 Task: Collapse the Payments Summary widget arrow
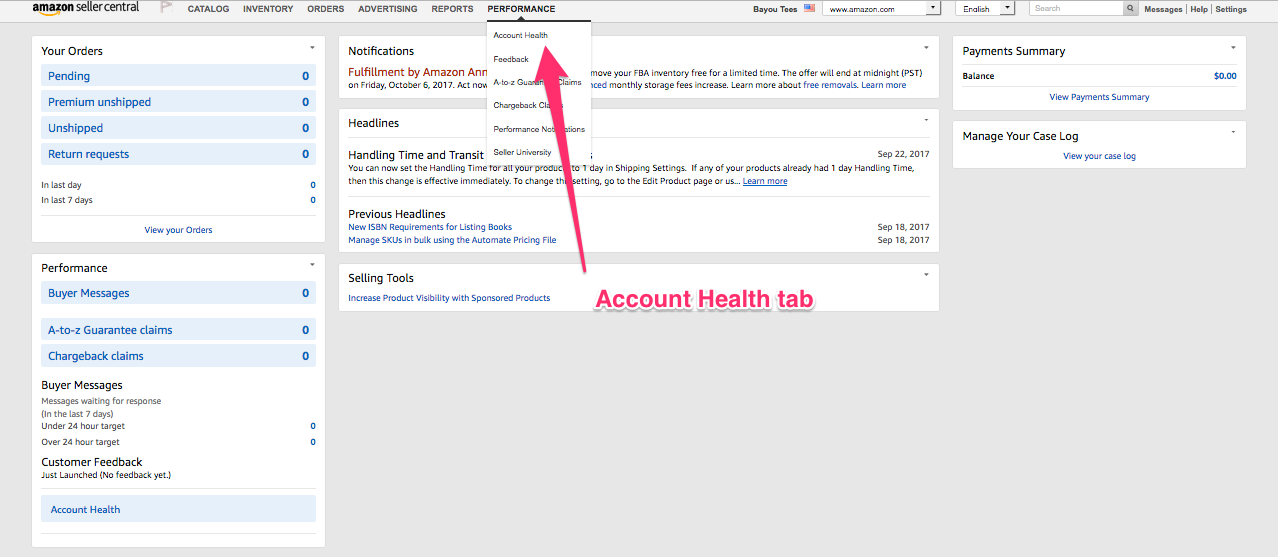tap(1233, 48)
